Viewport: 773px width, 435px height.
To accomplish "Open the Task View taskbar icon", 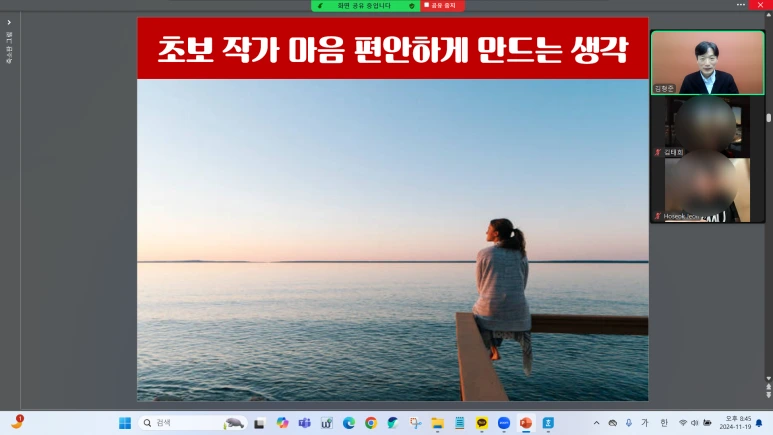I will (259, 423).
